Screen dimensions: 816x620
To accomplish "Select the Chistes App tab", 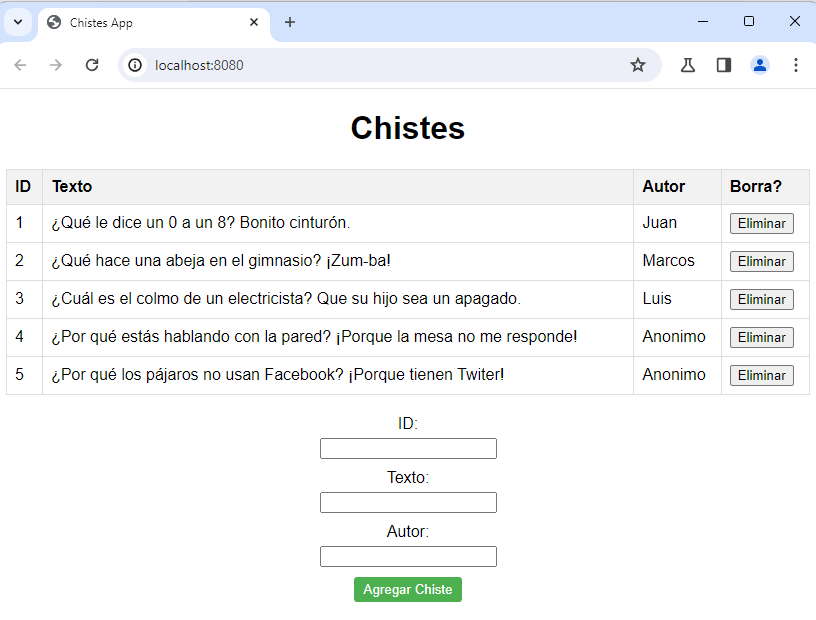I will coord(154,23).
